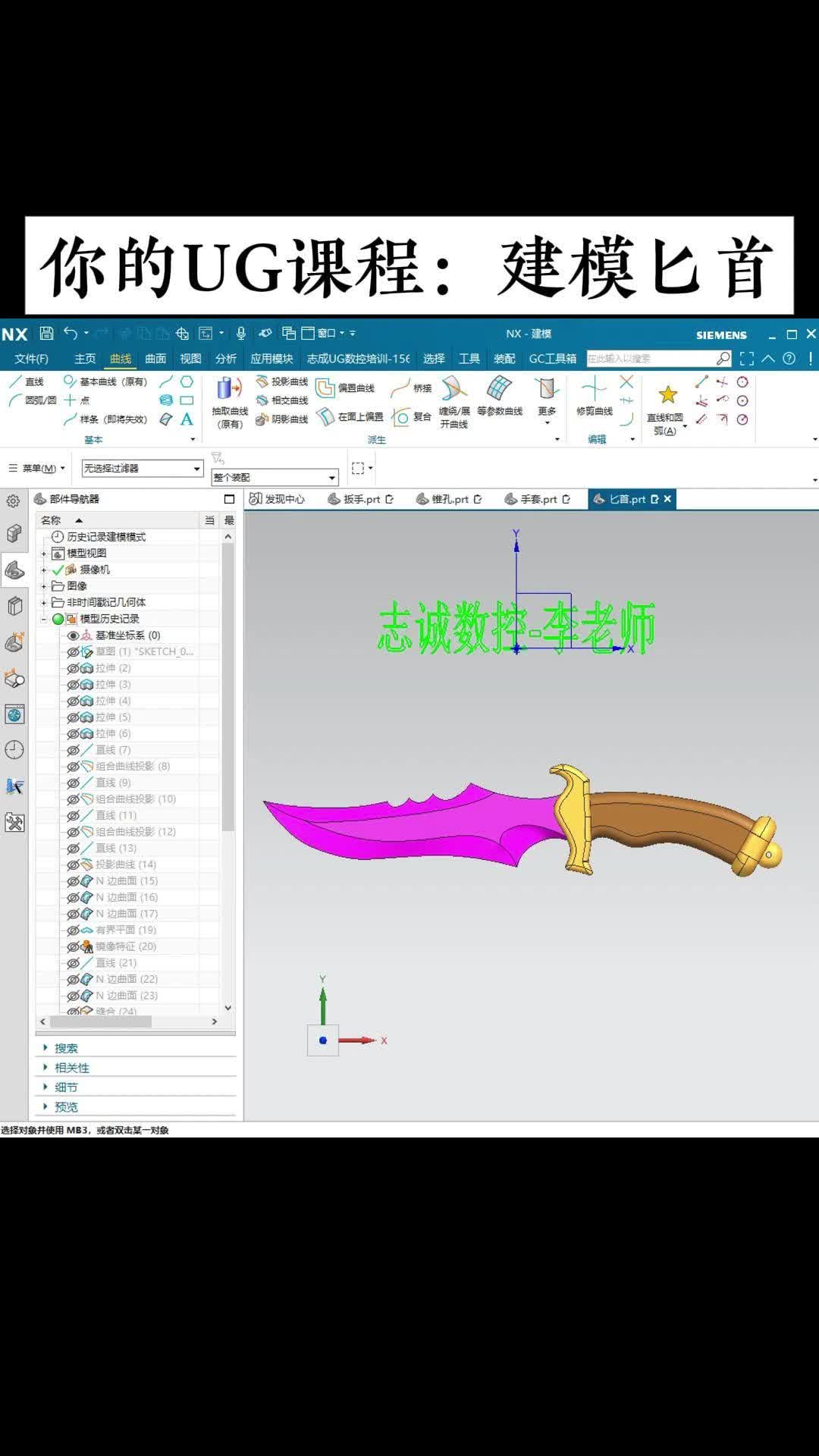Viewport: 819px width, 1456px height.
Task: Open 缠绕/展开曲线 tool
Action: click(454, 403)
